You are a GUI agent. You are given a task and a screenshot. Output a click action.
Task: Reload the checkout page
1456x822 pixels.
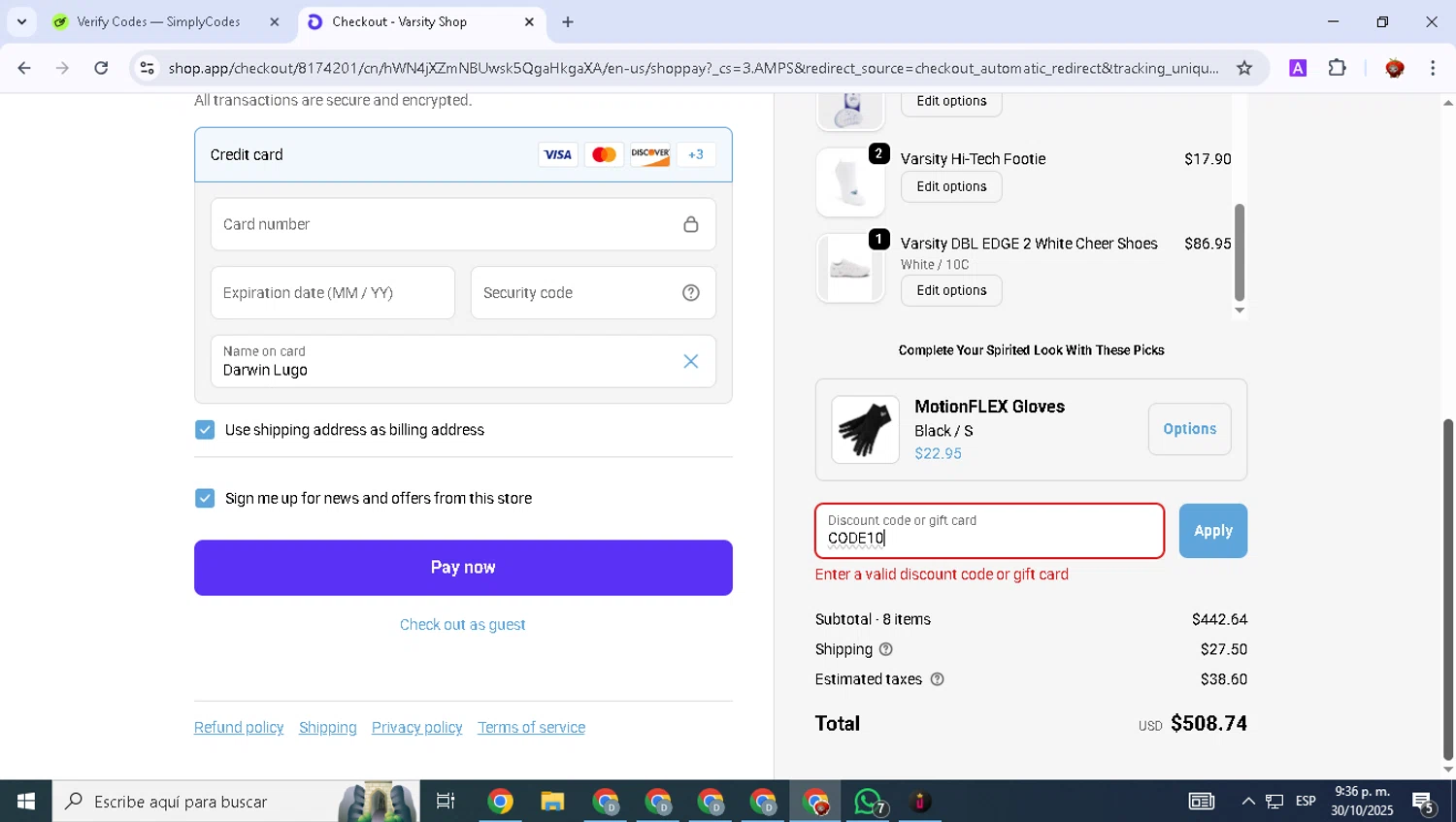(101, 68)
